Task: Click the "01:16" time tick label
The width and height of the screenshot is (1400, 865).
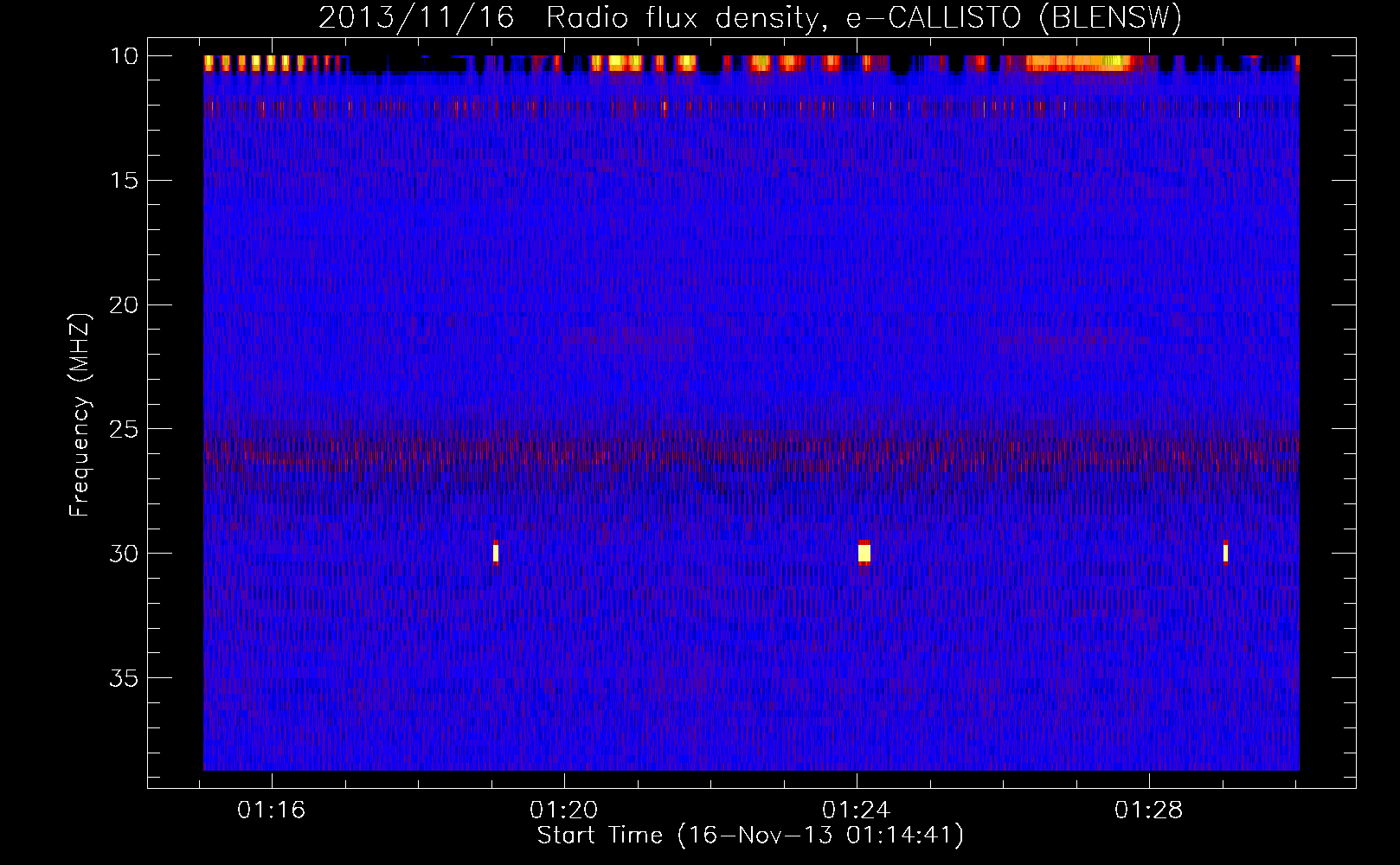Action: (272, 811)
